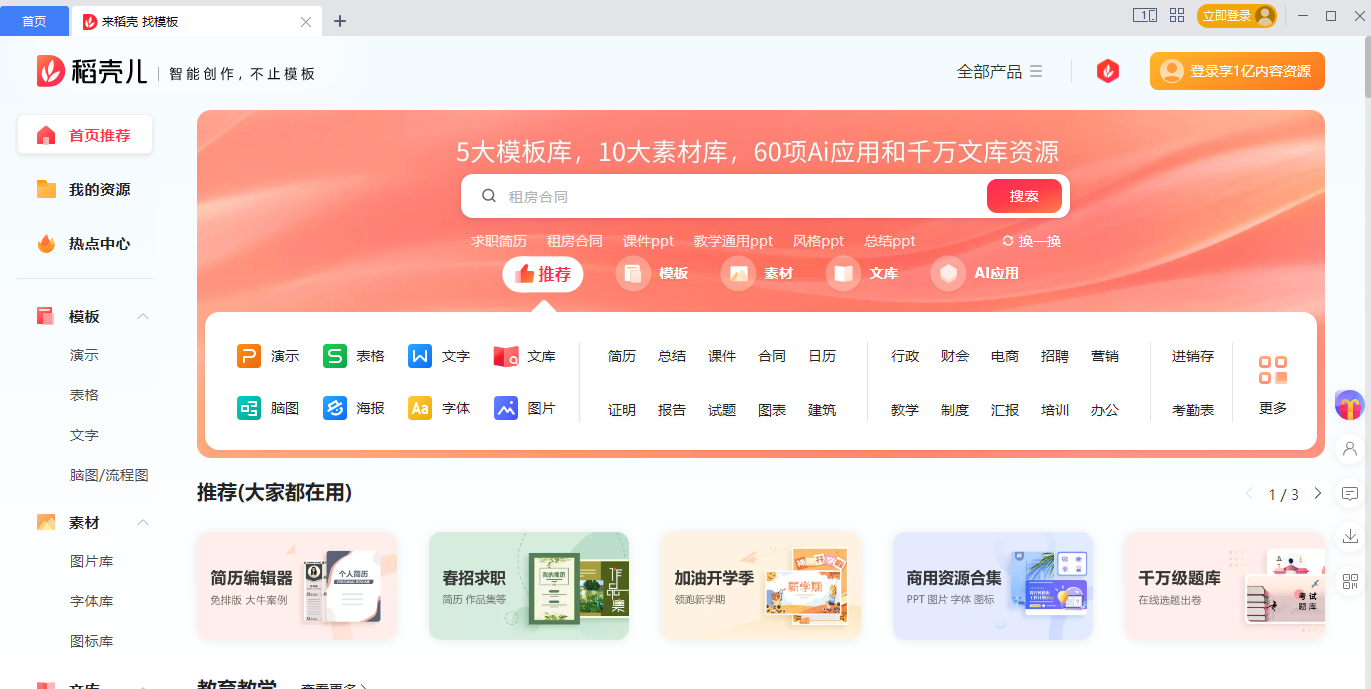Open a new tab with the plus icon
Screen dimensions: 1371x689
[x=340, y=21]
